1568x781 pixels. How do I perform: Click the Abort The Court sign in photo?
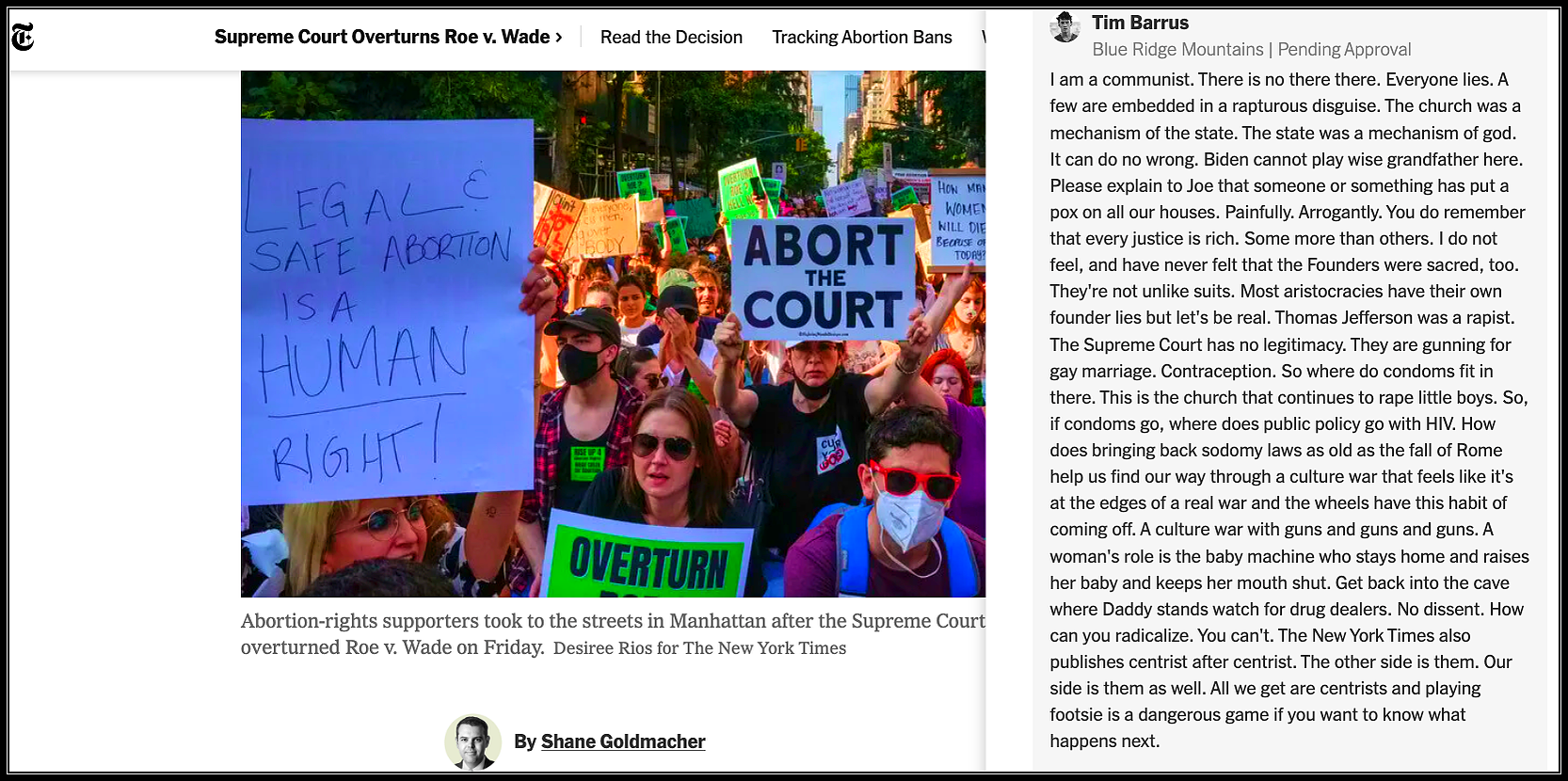pos(823,279)
